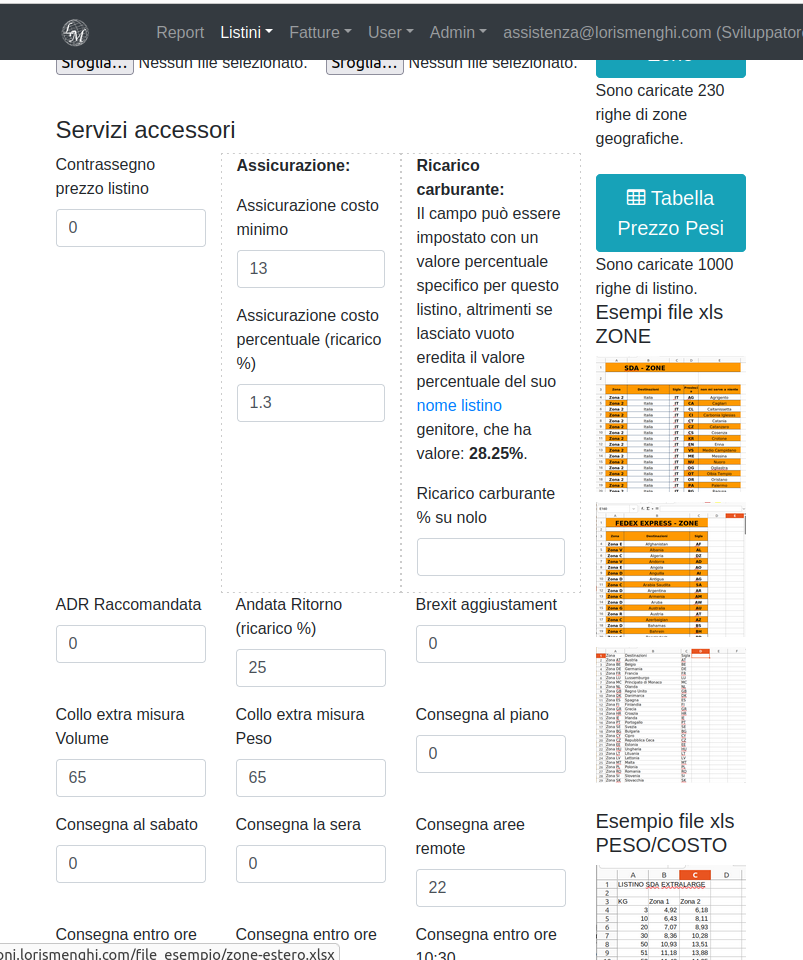803x960 pixels.
Task: Click the Consegna aree remote field
Action: tap(490, 888)
